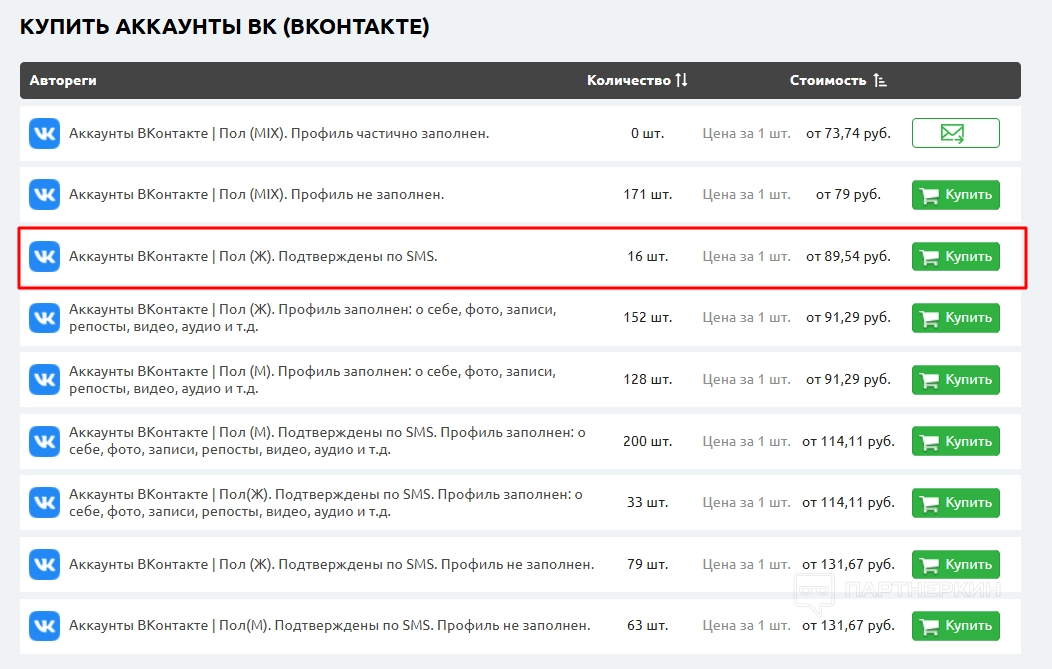
Task: Open 'Пол (Ж). Подтверждены по SMS.' 16 шт. listing
Action: click(x=253, y=256)
